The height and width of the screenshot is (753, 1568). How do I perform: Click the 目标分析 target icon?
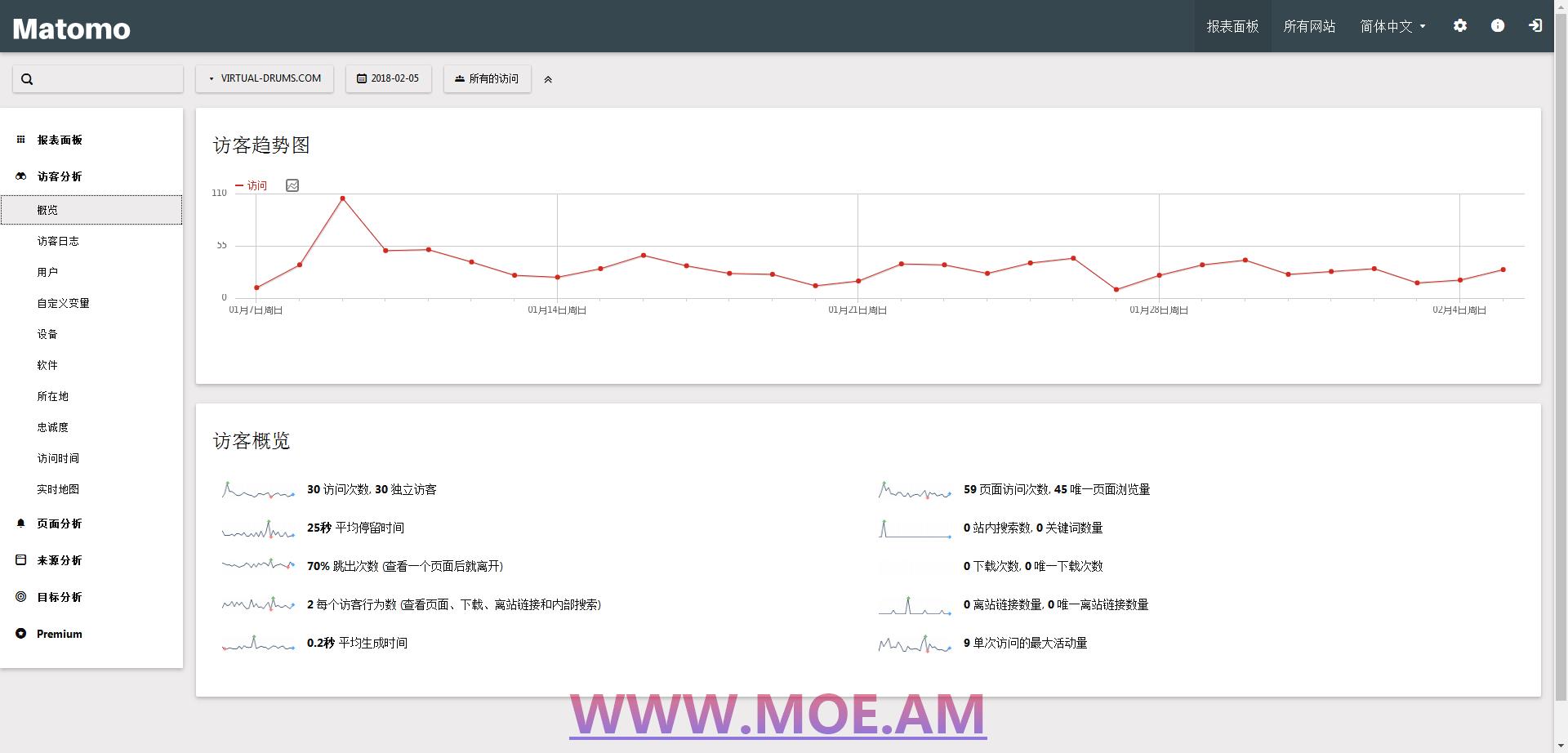(21, 597)
